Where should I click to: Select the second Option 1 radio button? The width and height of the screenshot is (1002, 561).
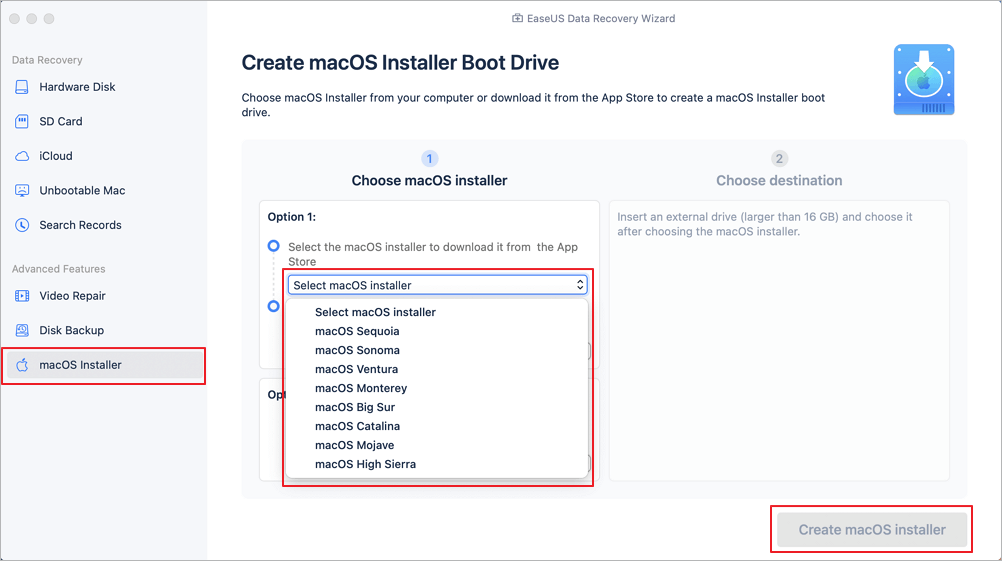click(x=273, y=306)
